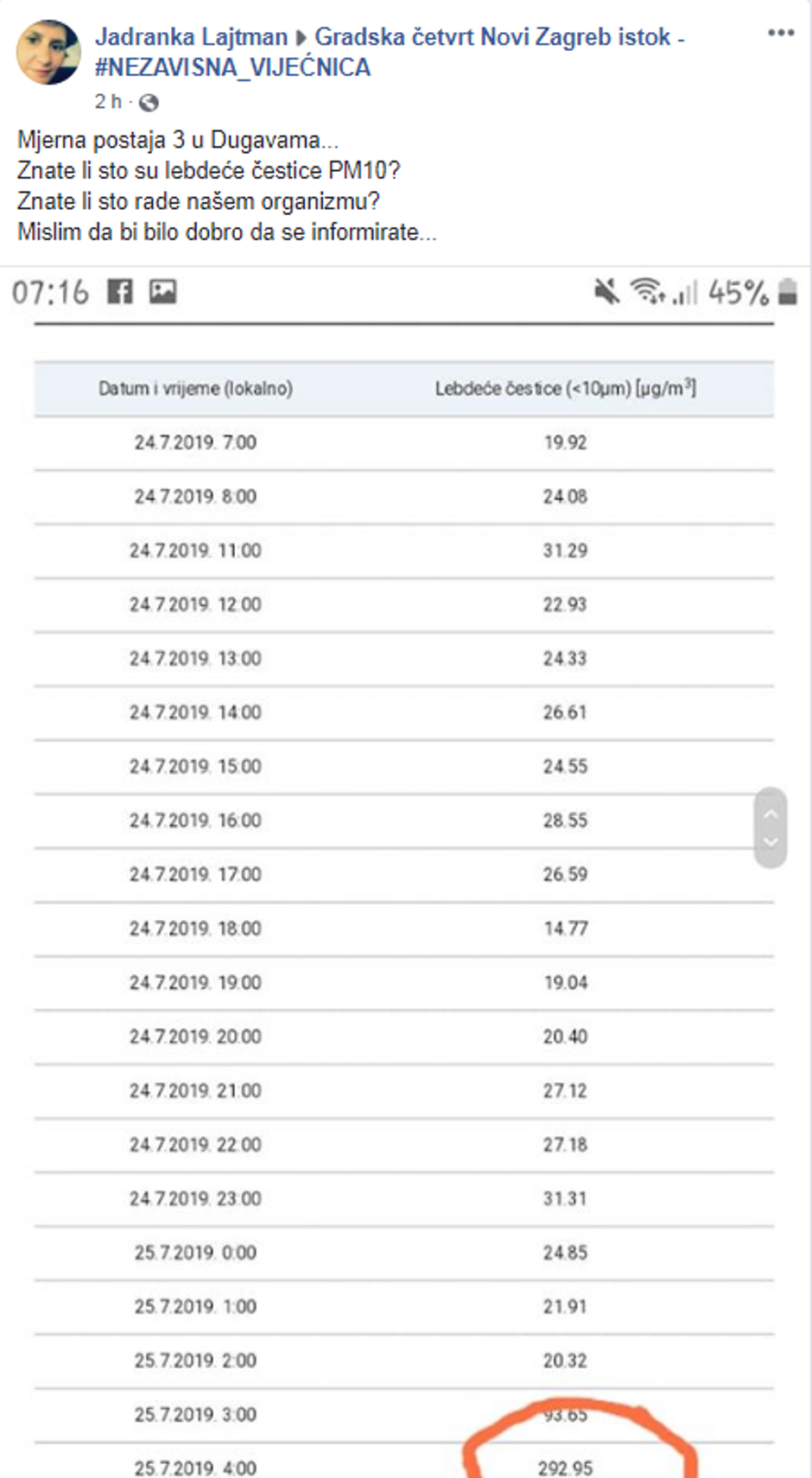Click the image notification icon in status bar
Image resolution: width=812 pixels, height=1478 pixels.
click(x=162, y=292)
